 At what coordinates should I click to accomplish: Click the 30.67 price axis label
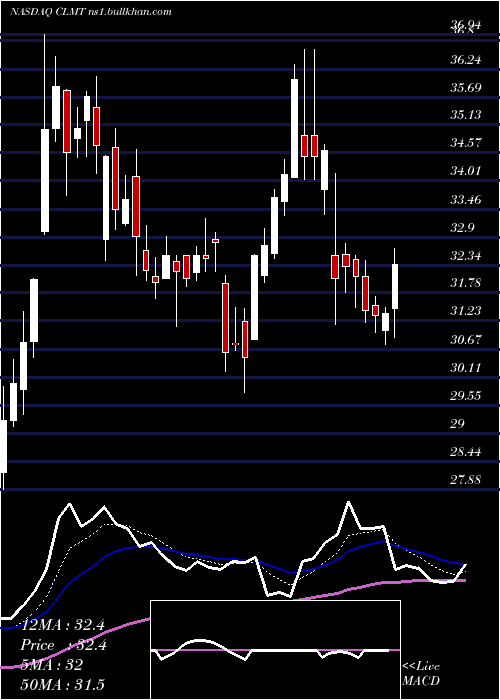click(x=466, y=340)
